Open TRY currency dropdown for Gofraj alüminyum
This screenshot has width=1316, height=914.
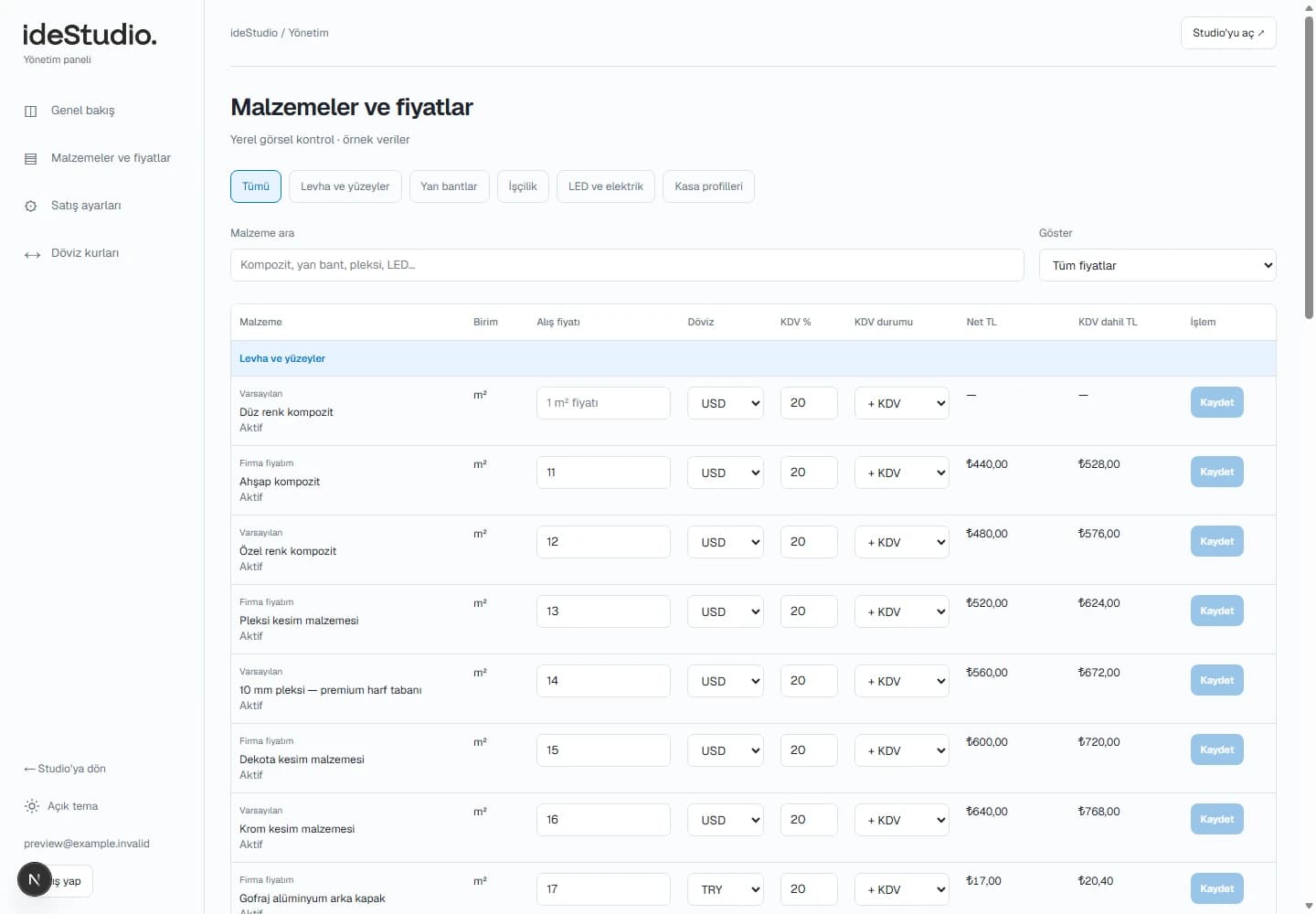726,889
